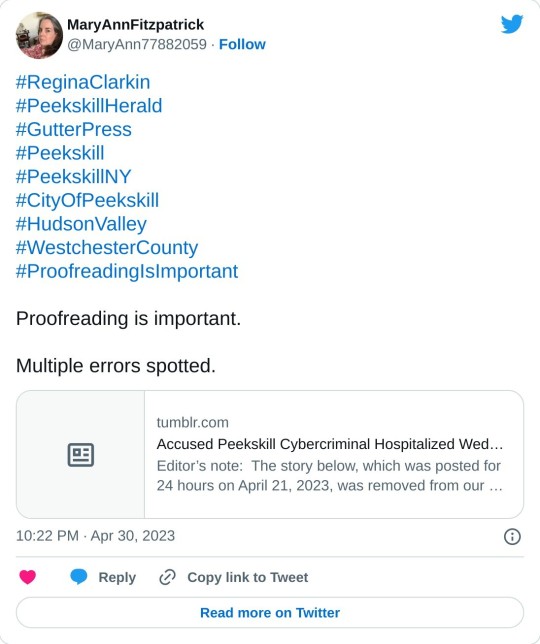Screen dimensions: 540x644
Task: Click the chain link copy icon
Action: [x=168, y=577]
